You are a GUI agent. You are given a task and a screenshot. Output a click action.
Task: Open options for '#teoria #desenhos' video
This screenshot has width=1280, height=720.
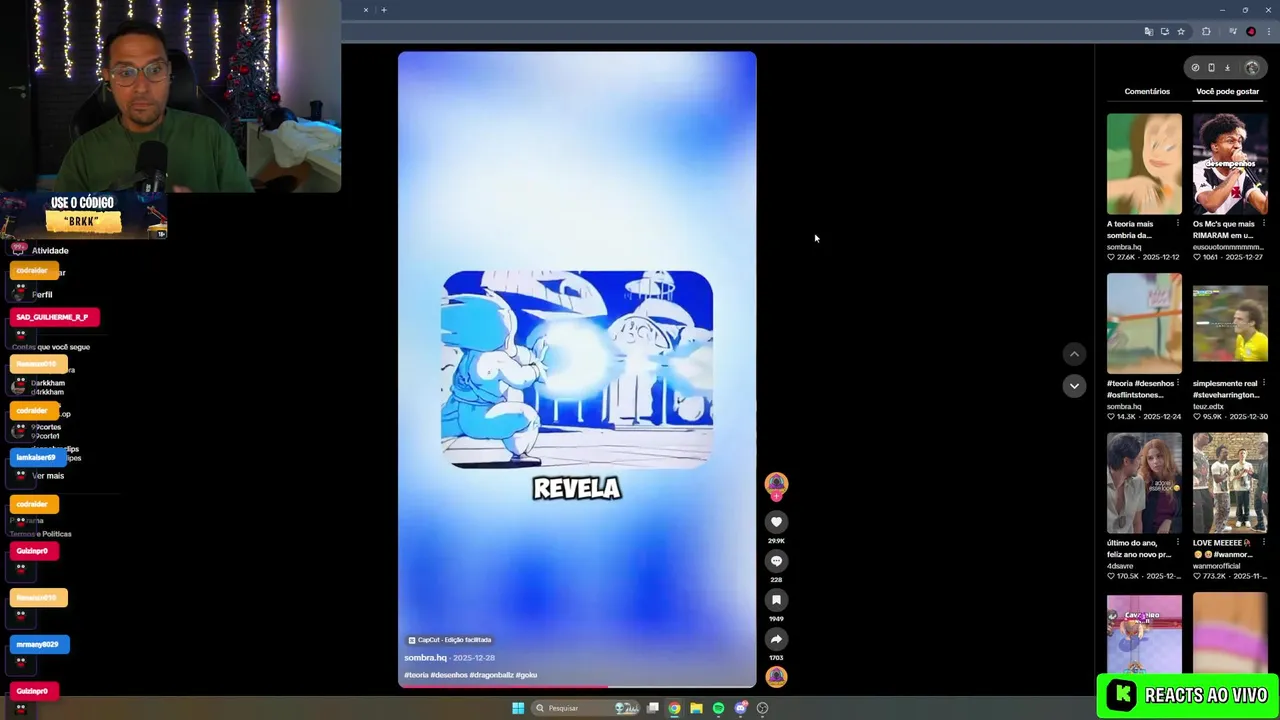pos(1177,383)
